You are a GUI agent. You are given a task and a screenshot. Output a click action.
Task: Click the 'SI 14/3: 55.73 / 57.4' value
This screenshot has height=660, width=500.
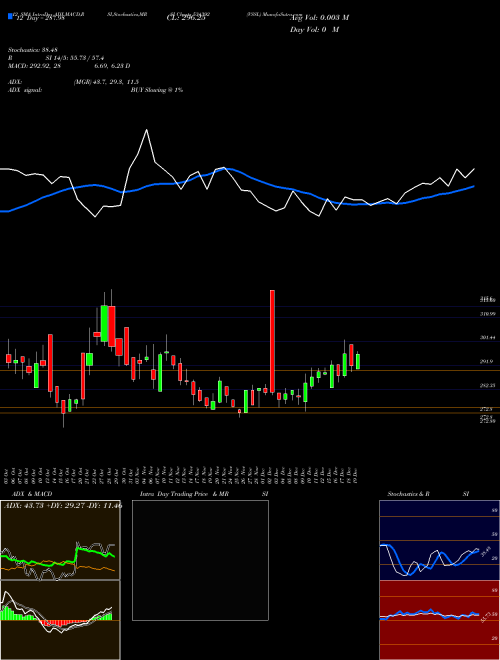(75, 58)
